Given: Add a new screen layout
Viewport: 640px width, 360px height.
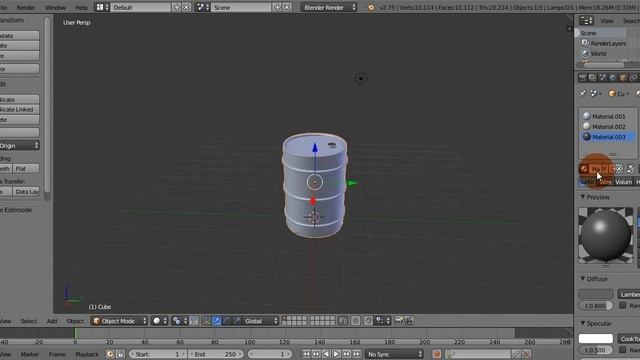Looking at the screenshot, I should pos(177,7).
